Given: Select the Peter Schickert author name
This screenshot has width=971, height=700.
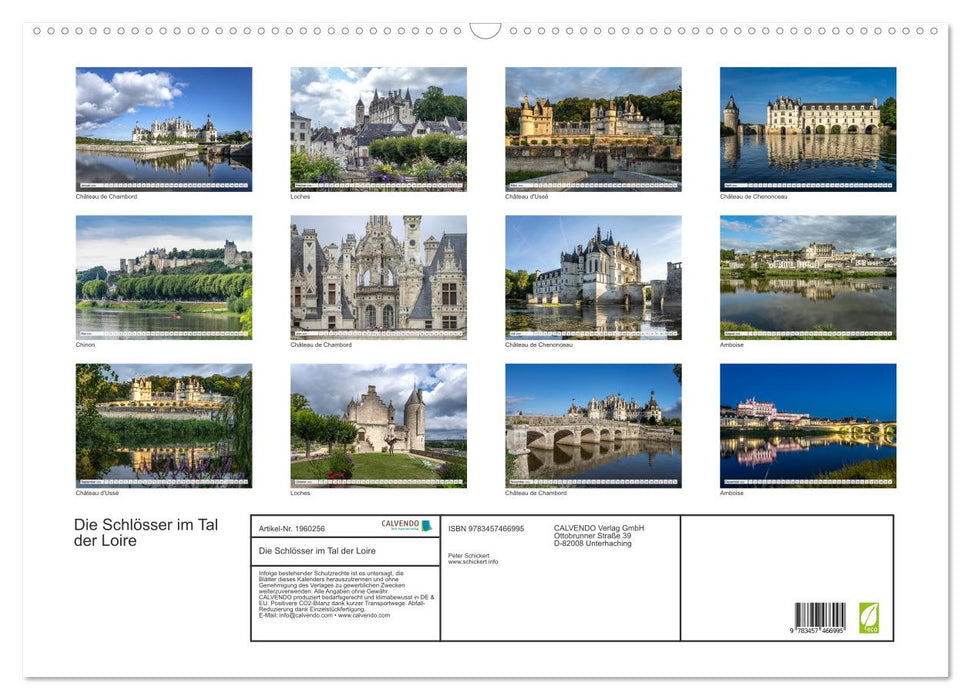Looking at the screenshot, I should click(x=467, y=555).
